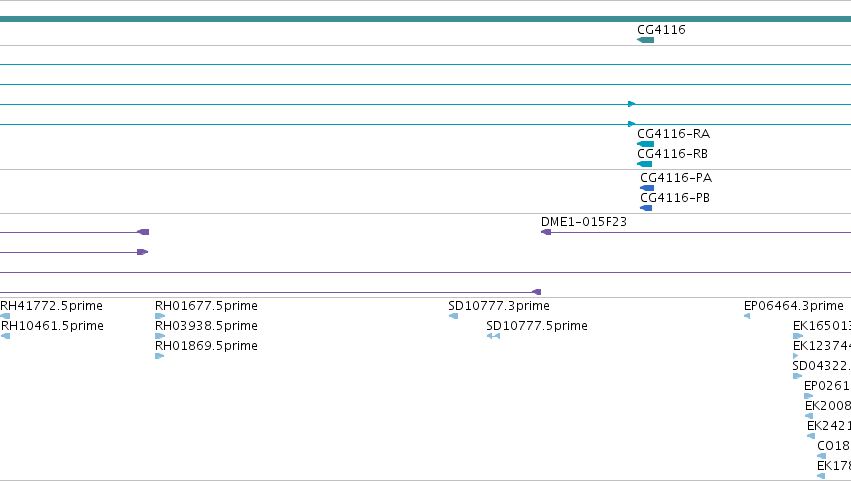Click the RH01677.5prime EST label
This screenshot has height=481, width=851.
pos(206,306)
